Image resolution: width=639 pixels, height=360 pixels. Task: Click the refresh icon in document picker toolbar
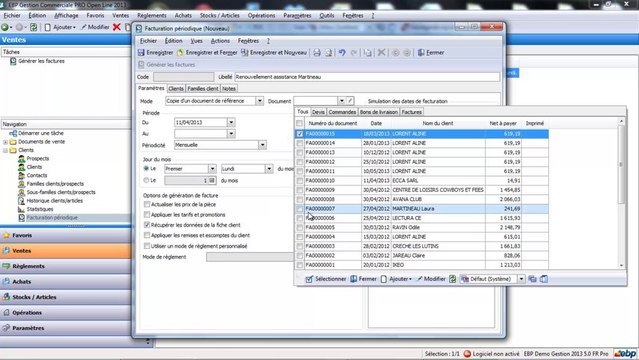(452, 279)
